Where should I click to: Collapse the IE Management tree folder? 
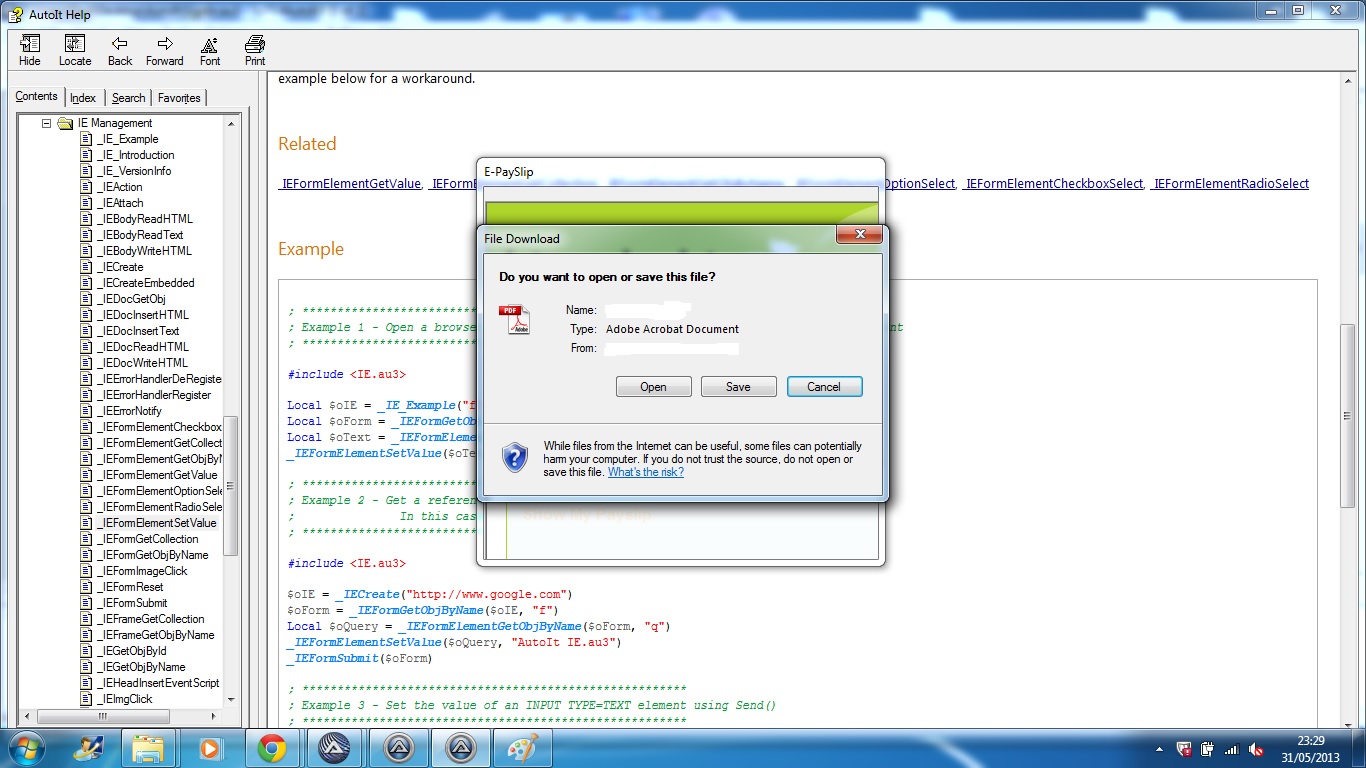46,123
